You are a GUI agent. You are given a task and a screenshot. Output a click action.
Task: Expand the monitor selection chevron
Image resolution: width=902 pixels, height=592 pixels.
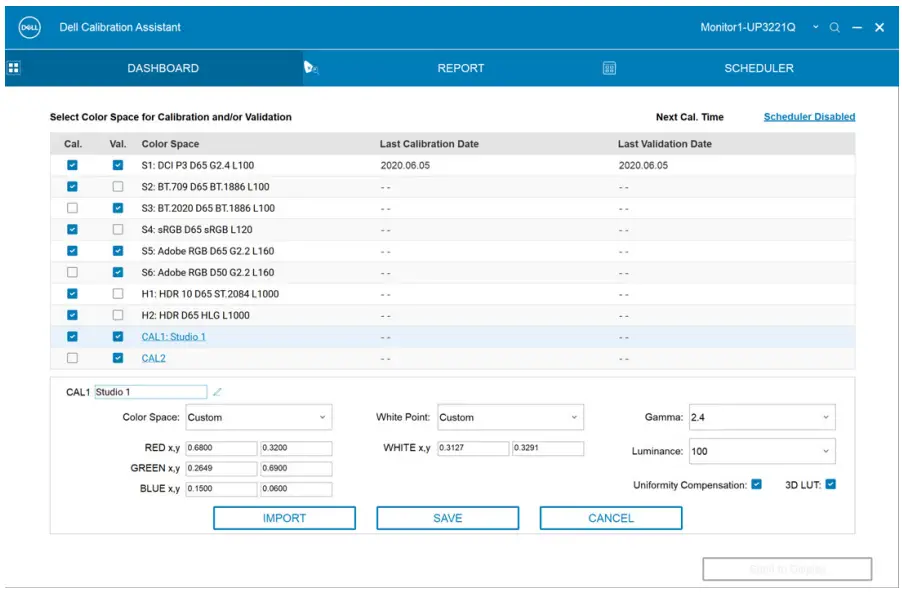tap(816, 27)
